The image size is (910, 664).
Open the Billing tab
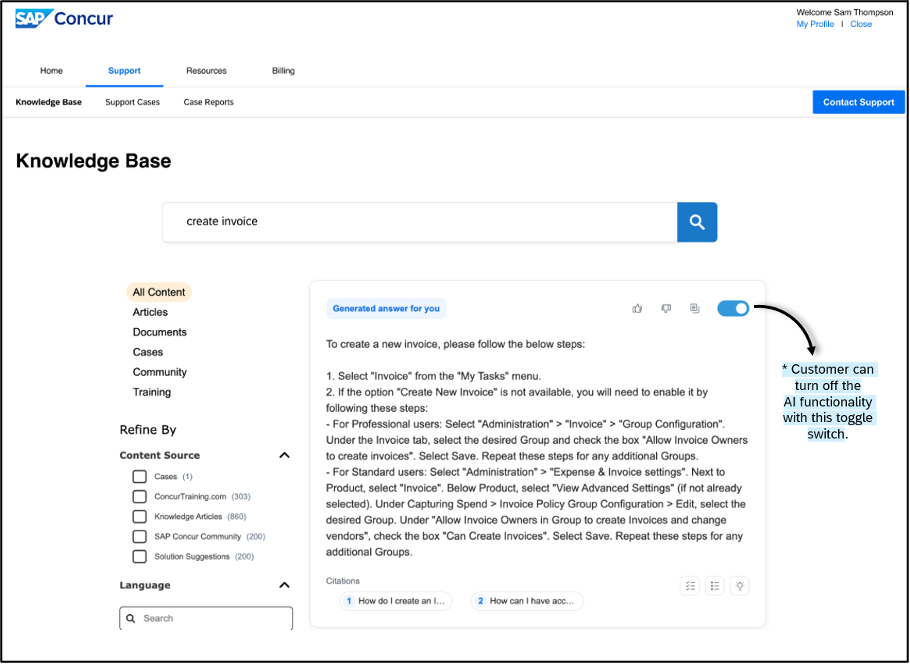click(283, 71)
